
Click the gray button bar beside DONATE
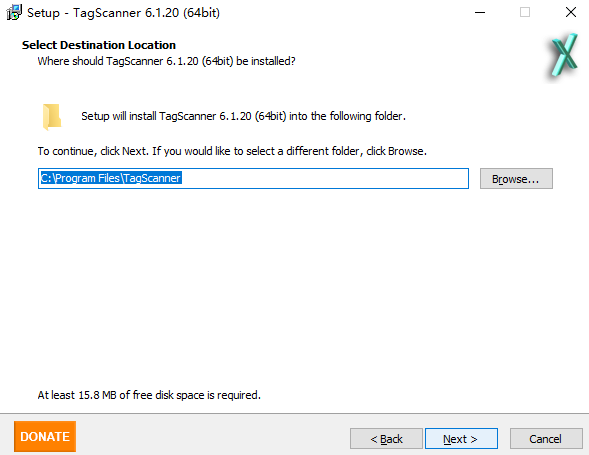[212, 437]
